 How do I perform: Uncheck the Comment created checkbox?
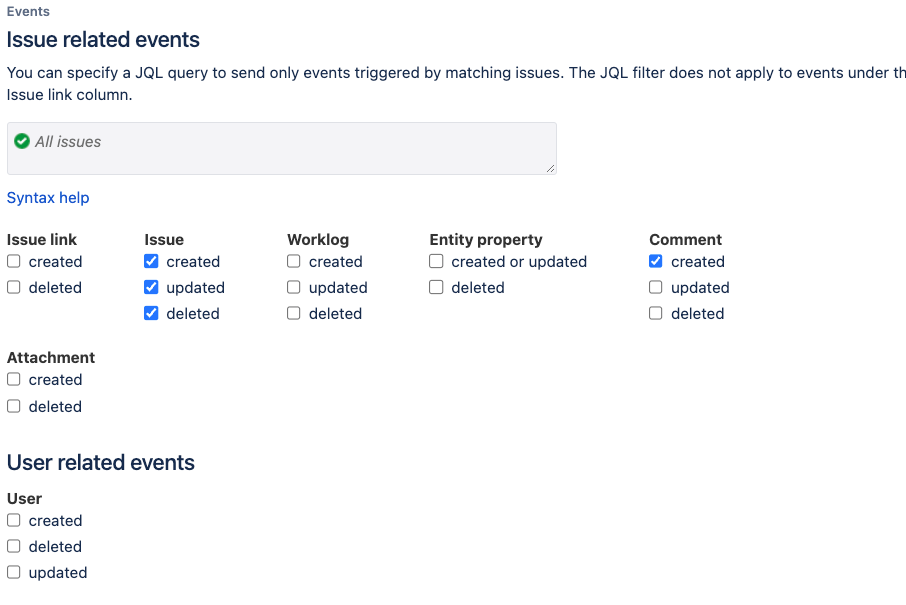(x=656, y=261)
